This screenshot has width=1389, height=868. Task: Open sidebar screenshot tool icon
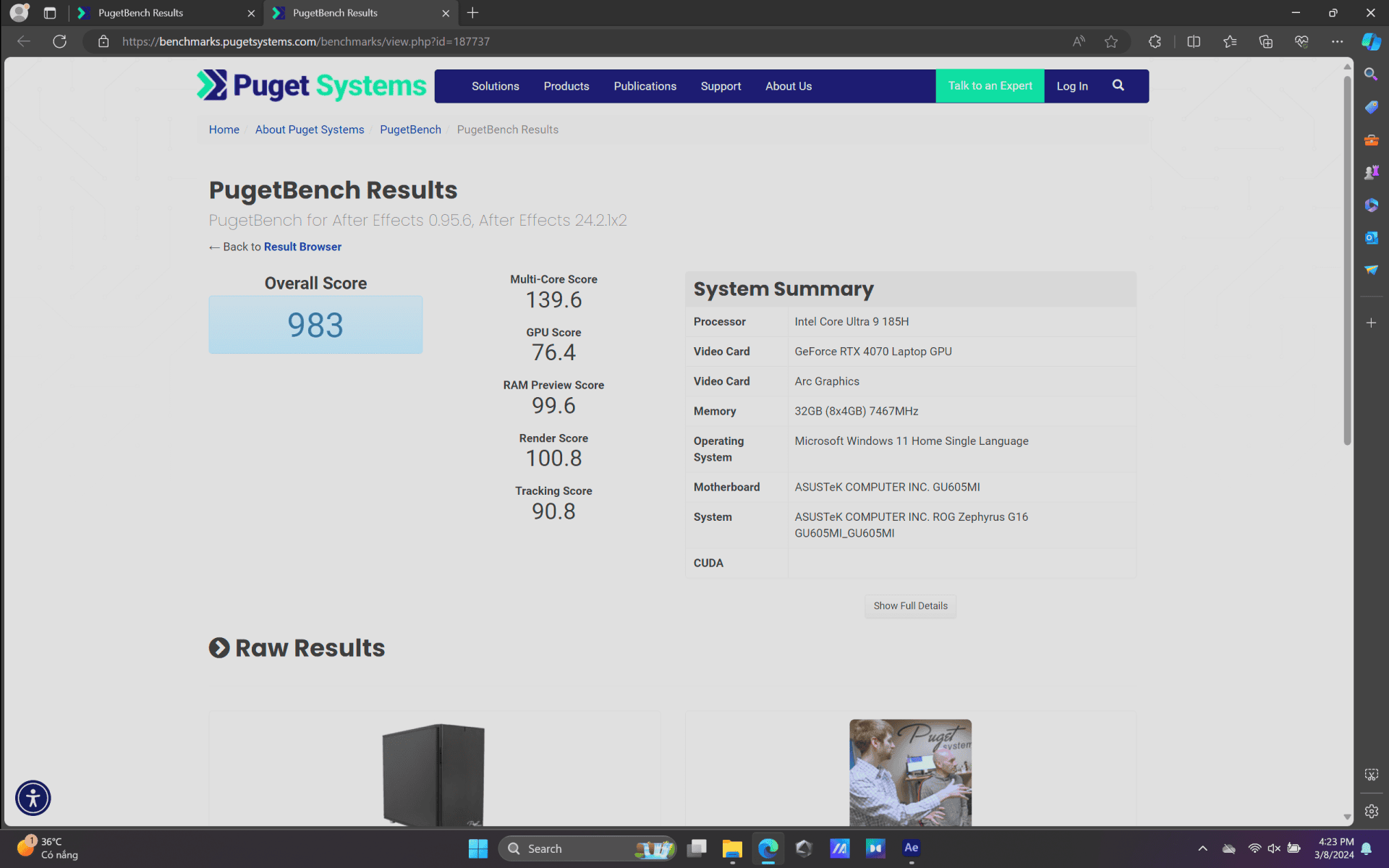pos(1371,775)
